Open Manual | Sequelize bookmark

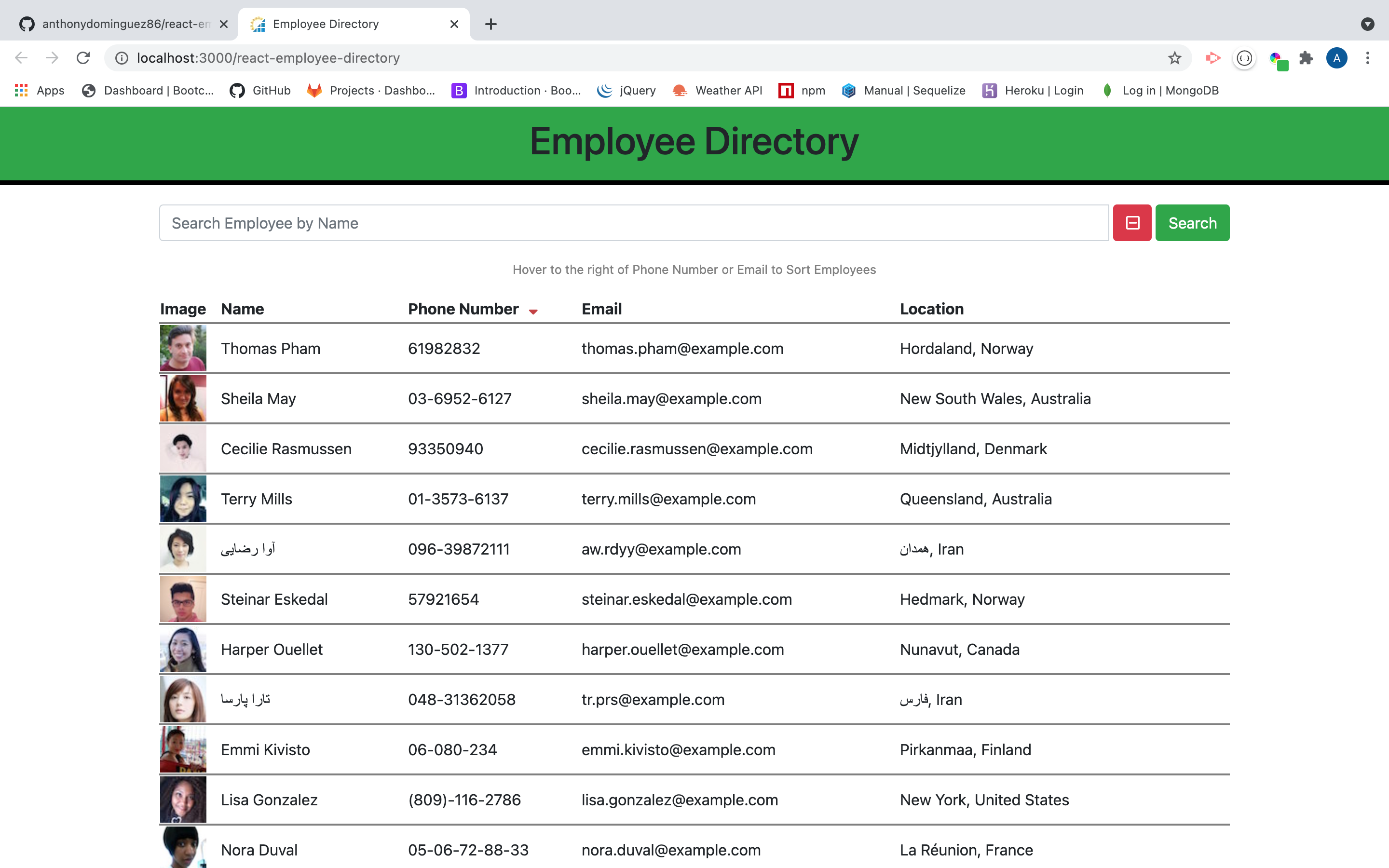[x=903, y=90]
